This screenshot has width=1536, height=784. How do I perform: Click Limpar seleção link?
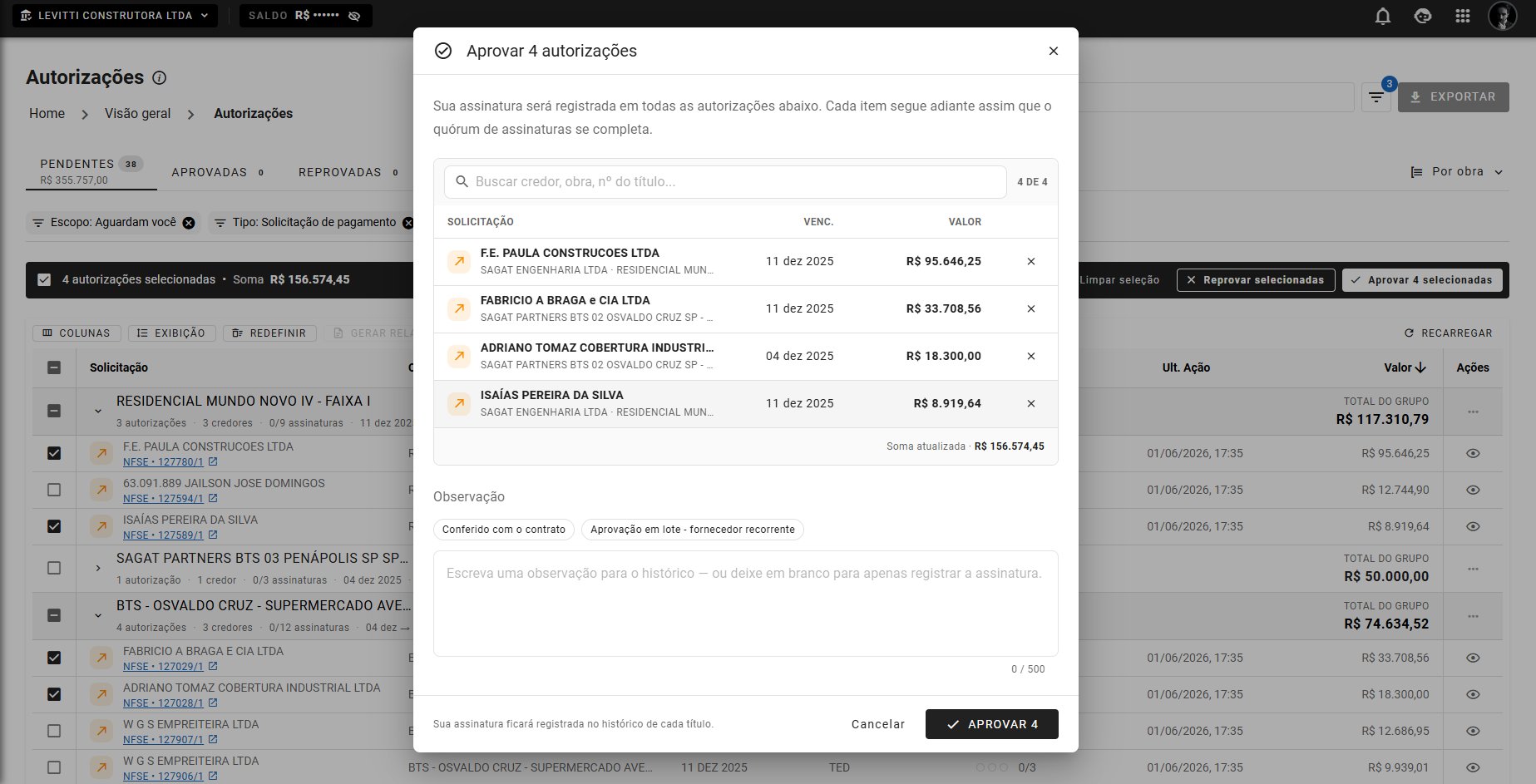click(x=1119, y=280)
